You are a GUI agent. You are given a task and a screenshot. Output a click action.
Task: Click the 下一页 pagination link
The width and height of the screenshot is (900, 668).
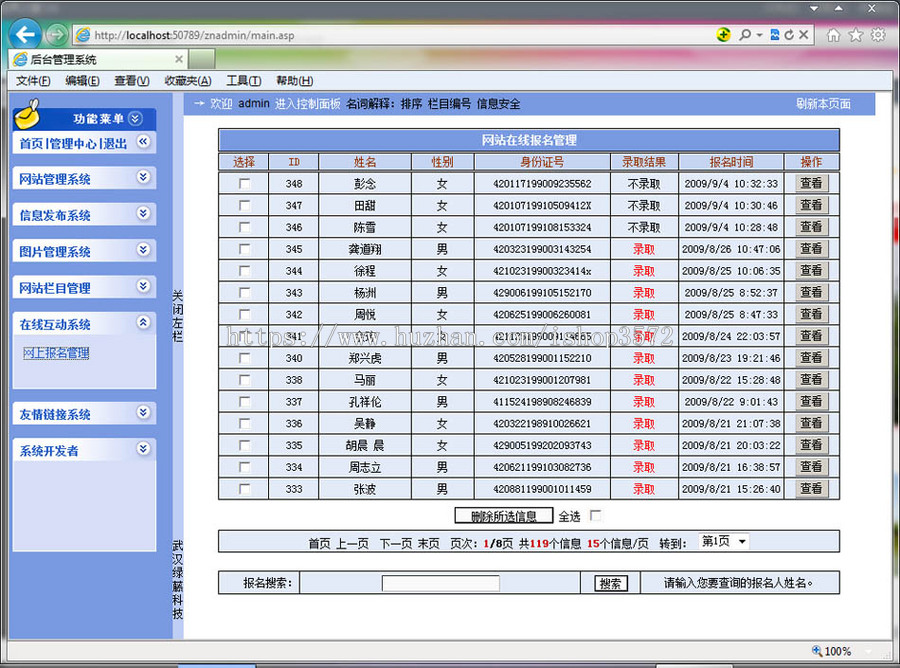click(x=395, y=543)
